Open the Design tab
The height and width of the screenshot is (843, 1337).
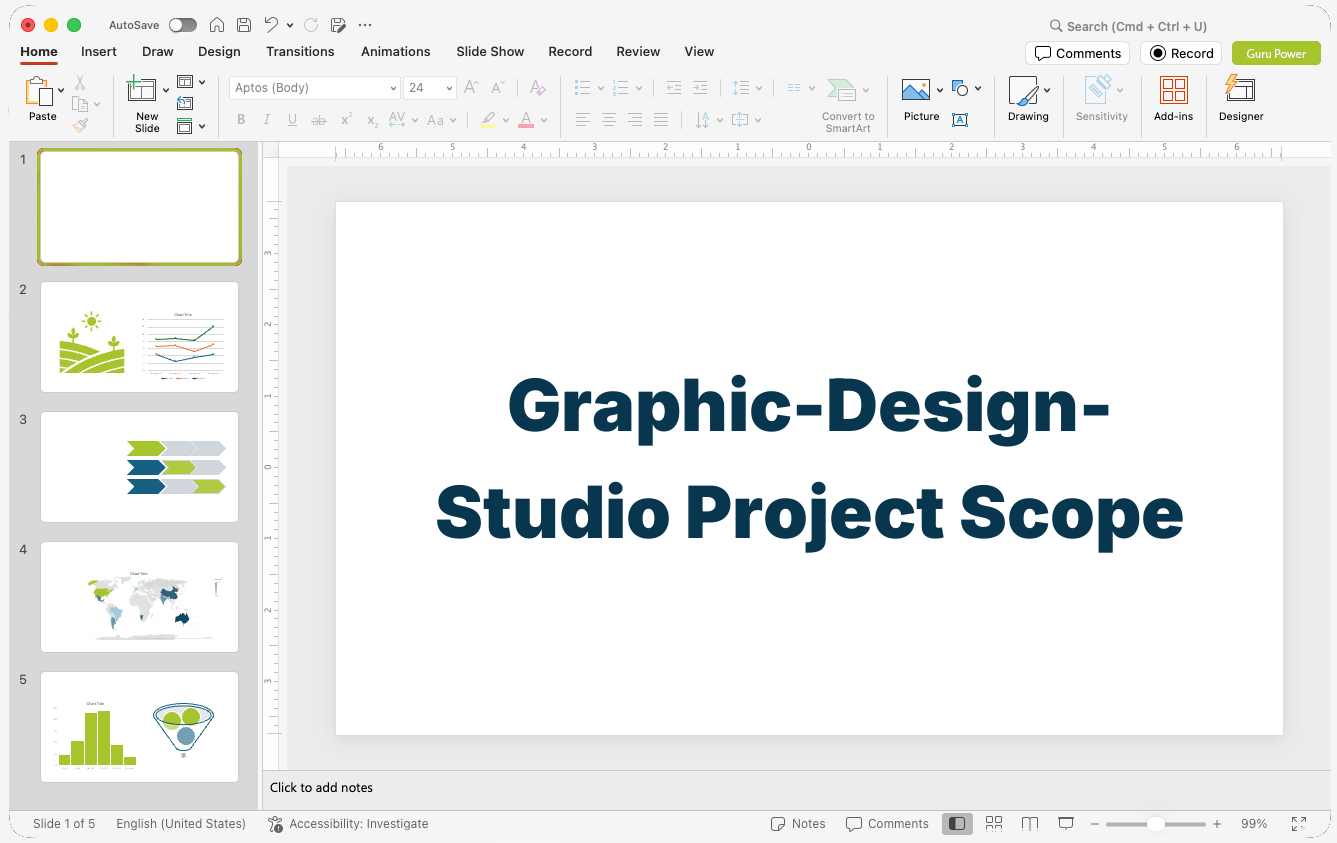tap(219, 52)
